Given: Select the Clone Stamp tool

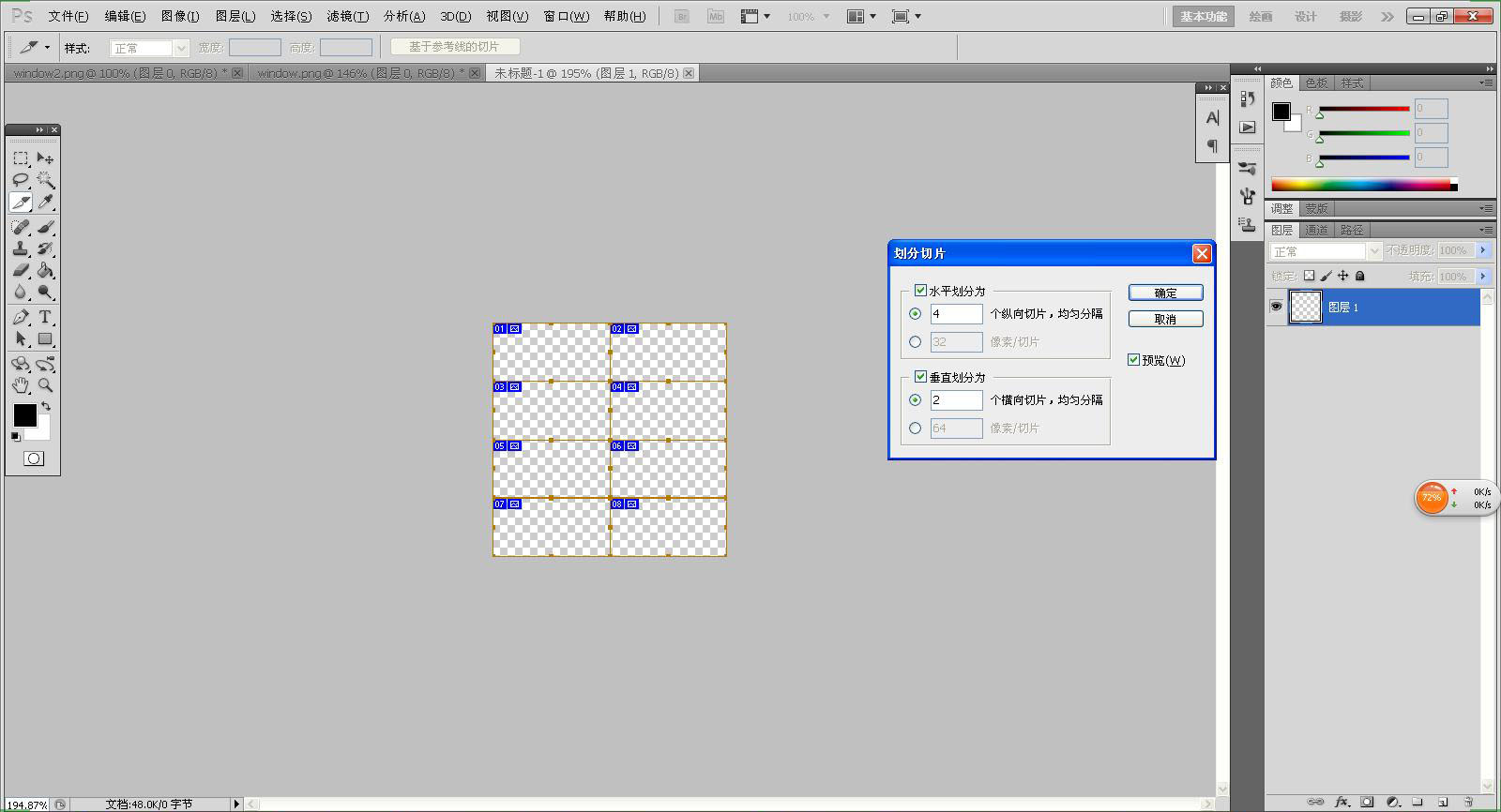Looking at the screenshot, I should (21, 248).
